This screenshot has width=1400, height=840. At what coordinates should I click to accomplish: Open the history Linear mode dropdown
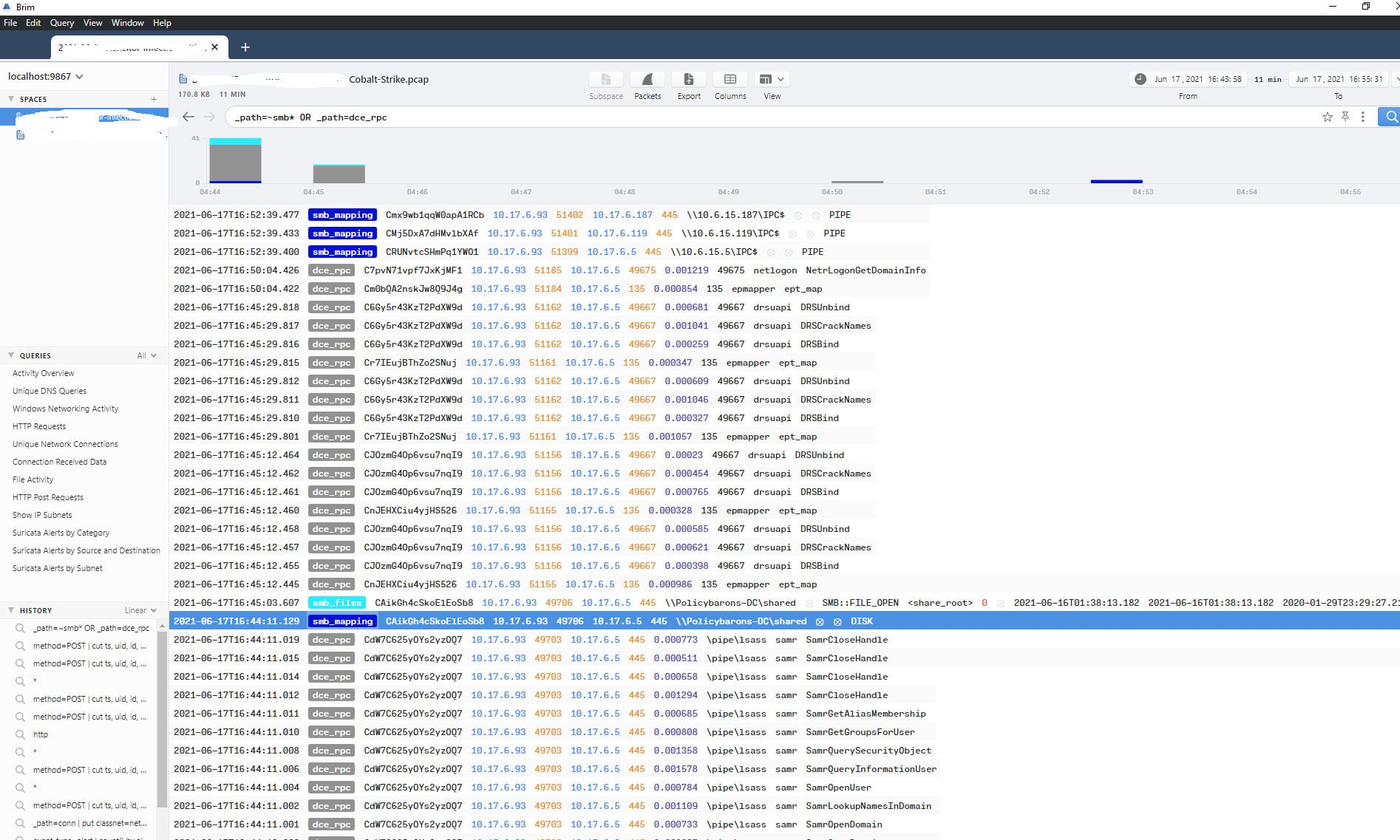[140, 610]
